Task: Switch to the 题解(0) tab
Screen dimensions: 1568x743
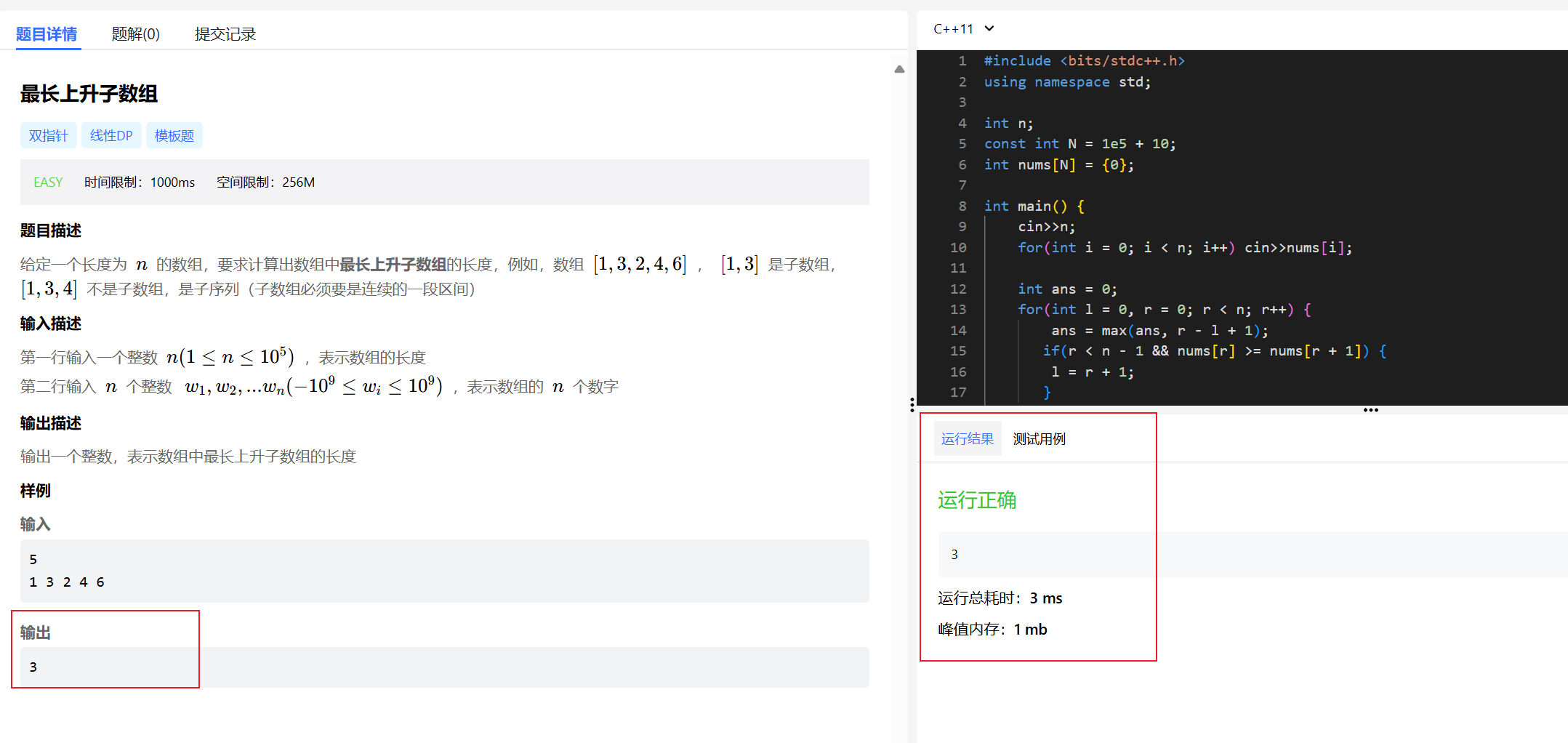Action: pos(135,34)
